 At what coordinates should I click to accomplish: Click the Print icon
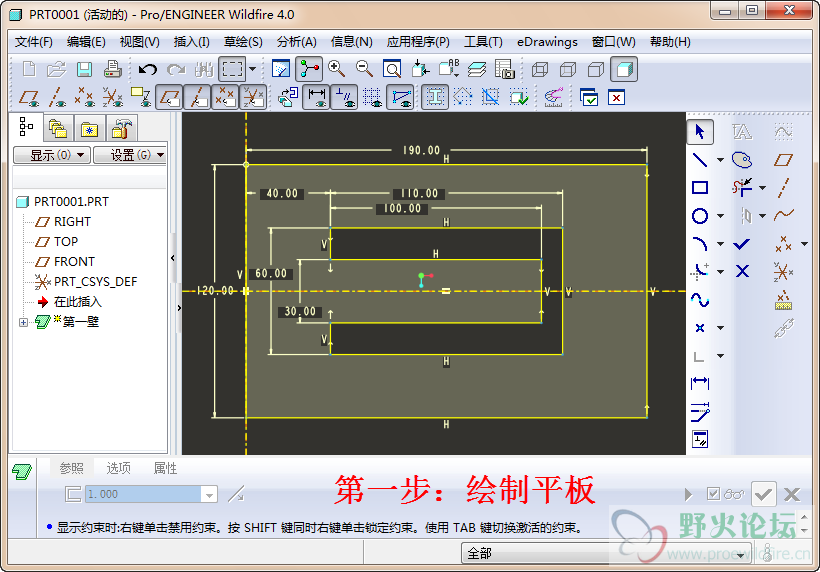(x=112, y=69)
